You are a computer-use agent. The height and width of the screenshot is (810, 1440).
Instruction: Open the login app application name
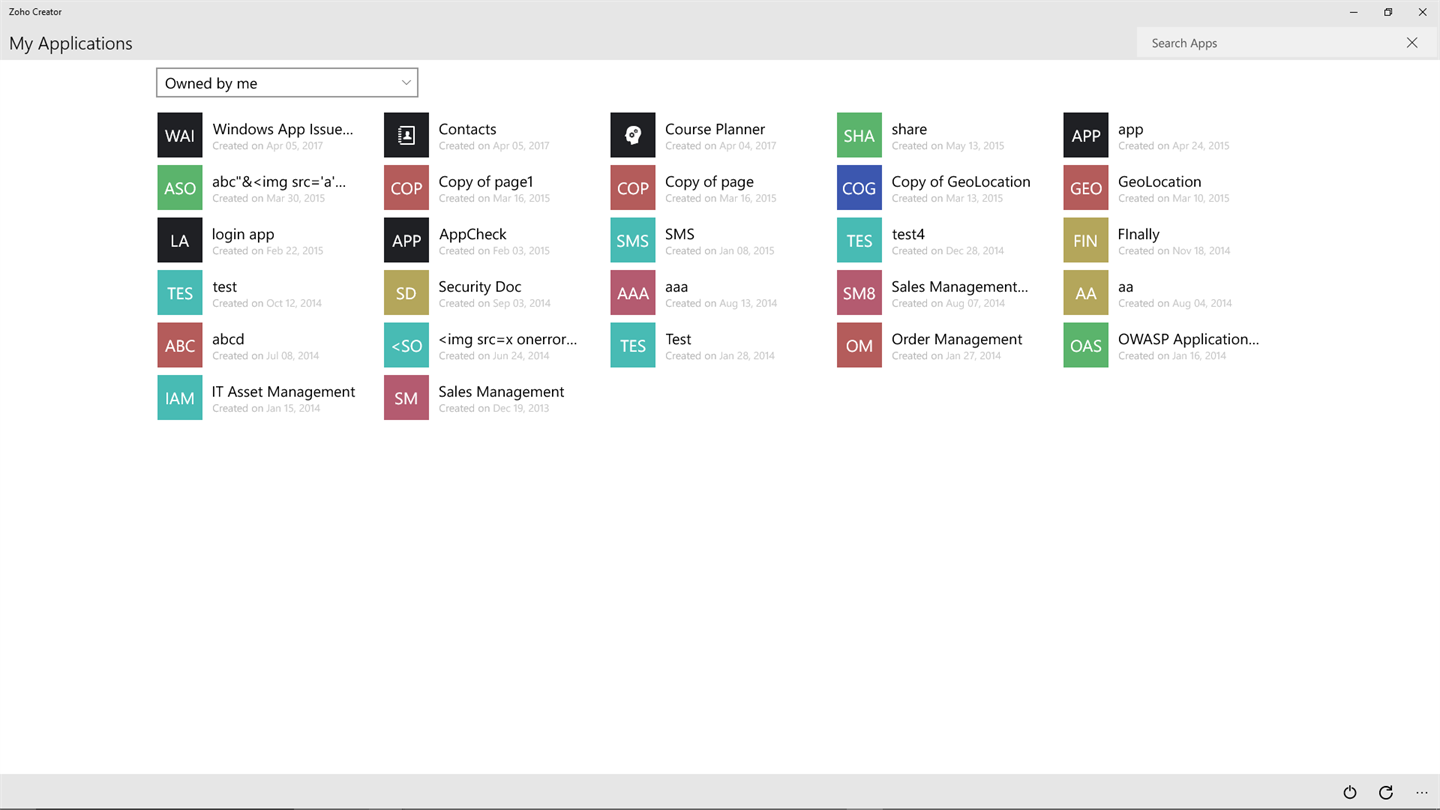(x=243, y=234)
